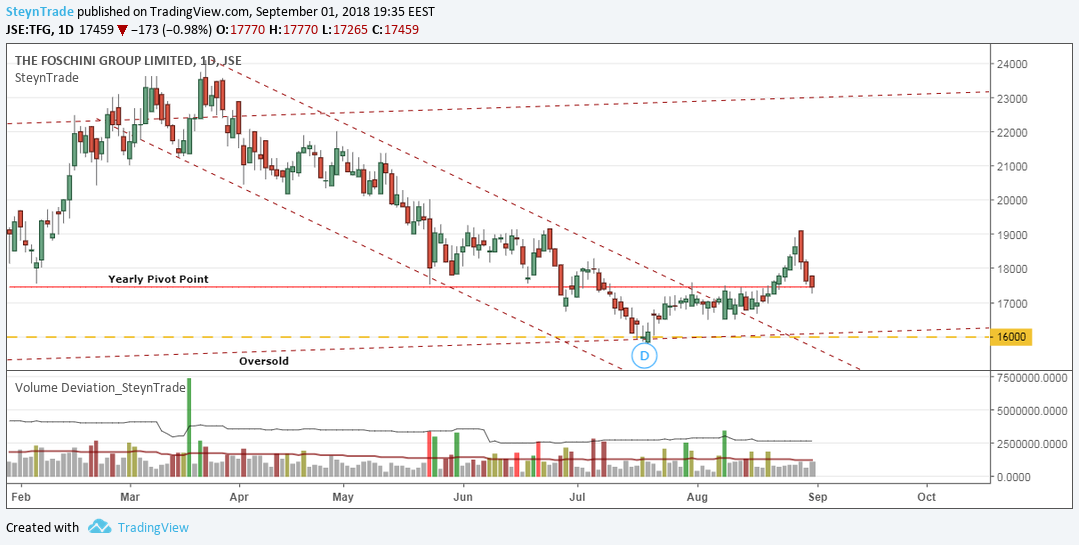Click the Aug date axis label
This screenshot has width=1079, height=545.
[x=698, y=496]
